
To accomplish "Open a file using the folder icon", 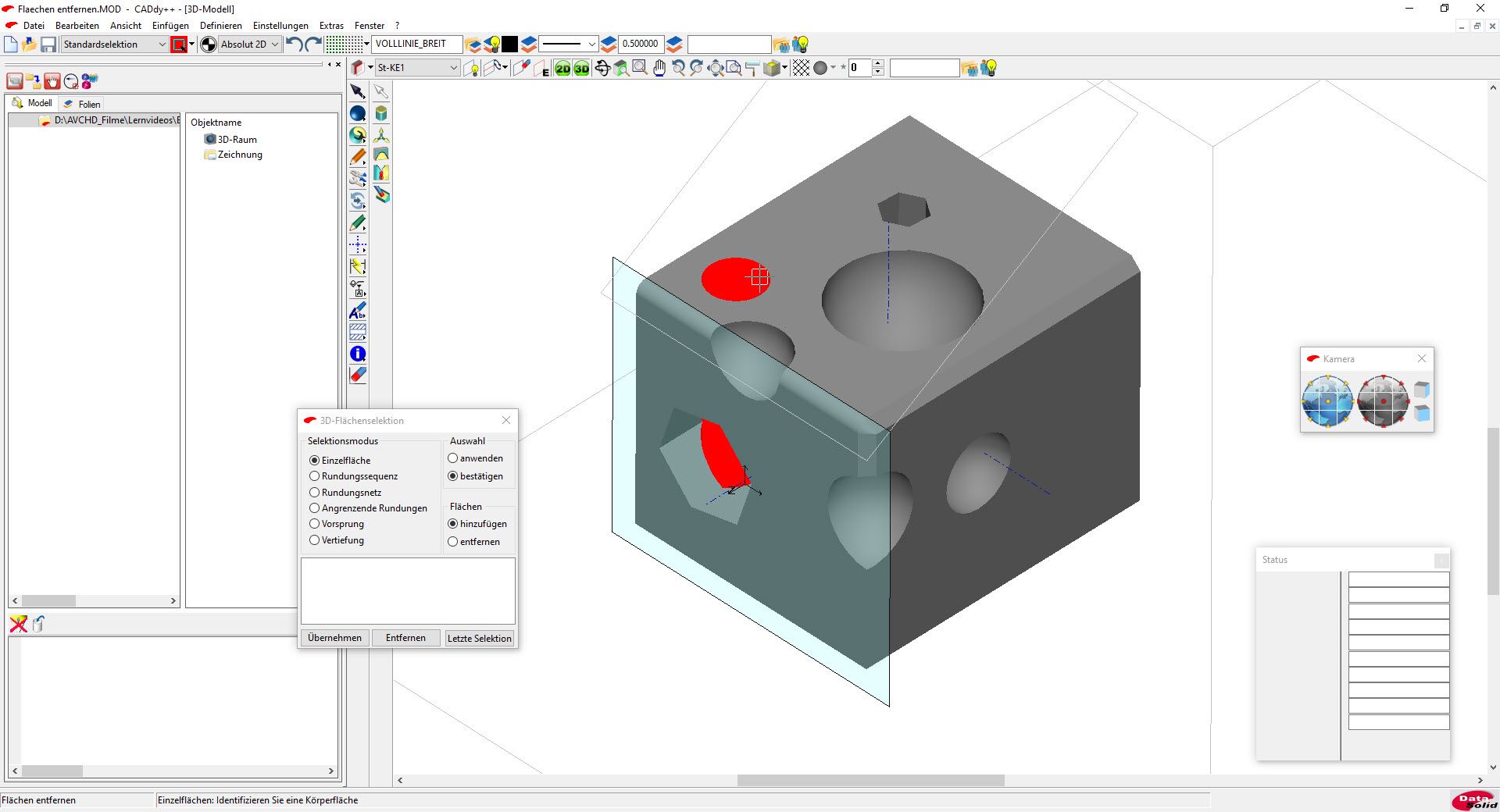I will [x=30, y=45].
